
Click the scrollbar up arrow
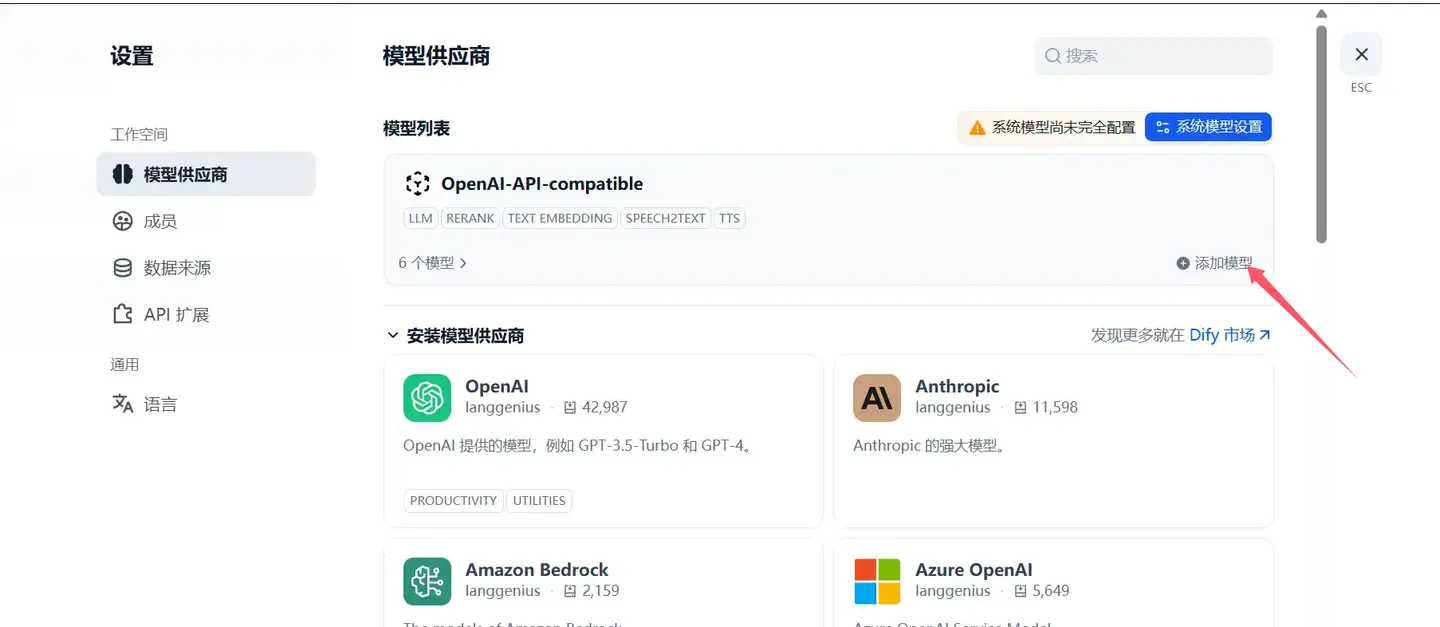[x=1321, y=14]
